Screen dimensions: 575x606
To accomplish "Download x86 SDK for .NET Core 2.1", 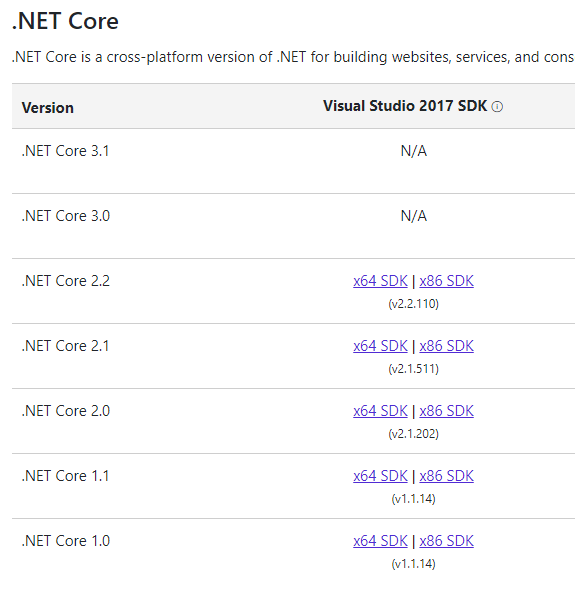I will point(446,346).
